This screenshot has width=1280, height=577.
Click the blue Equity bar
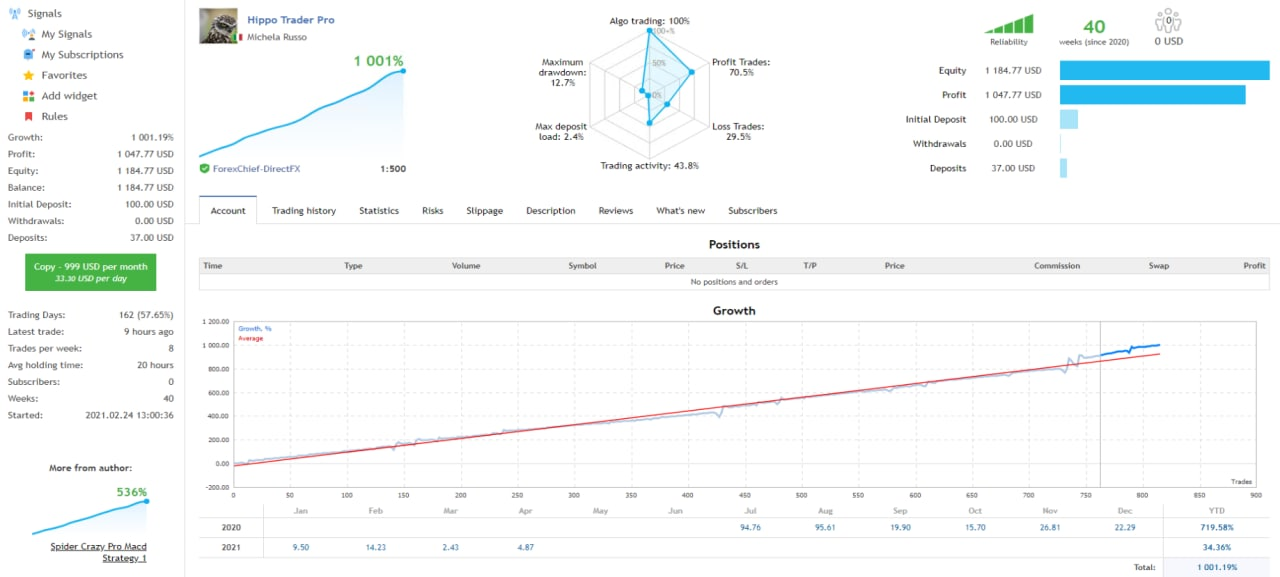pos(1164,70)
